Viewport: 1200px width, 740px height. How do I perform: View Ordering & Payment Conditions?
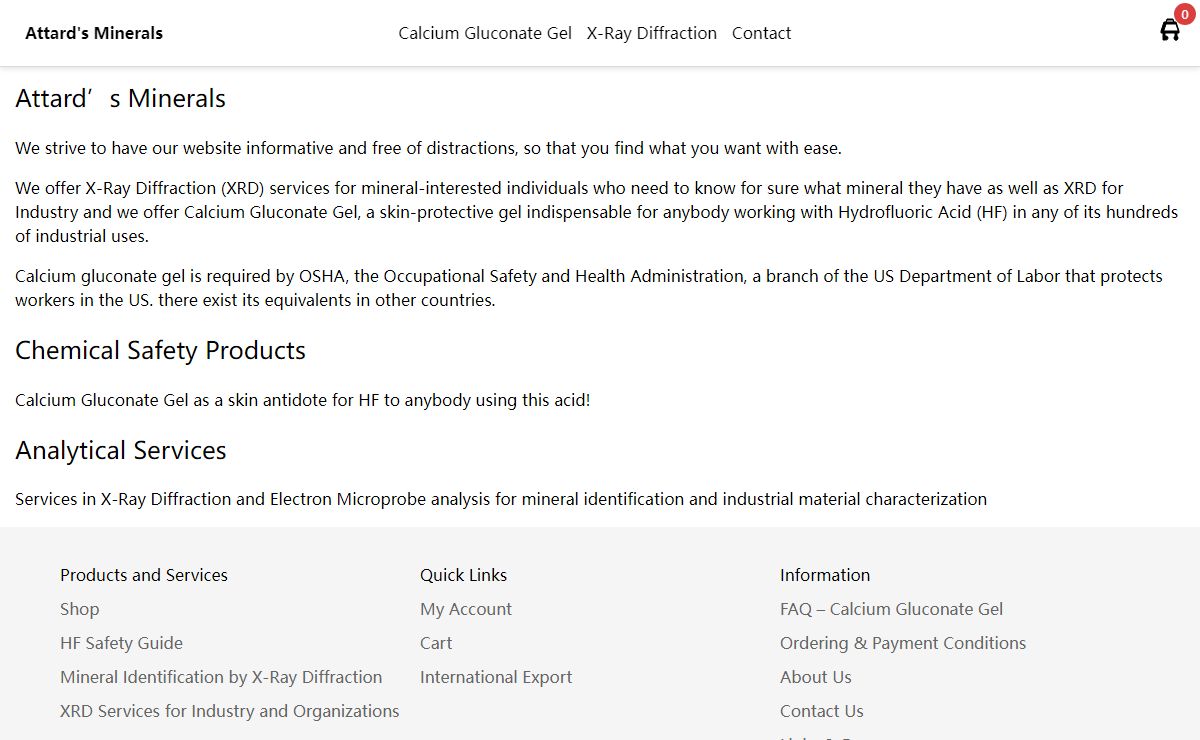[x=903, y=643]
